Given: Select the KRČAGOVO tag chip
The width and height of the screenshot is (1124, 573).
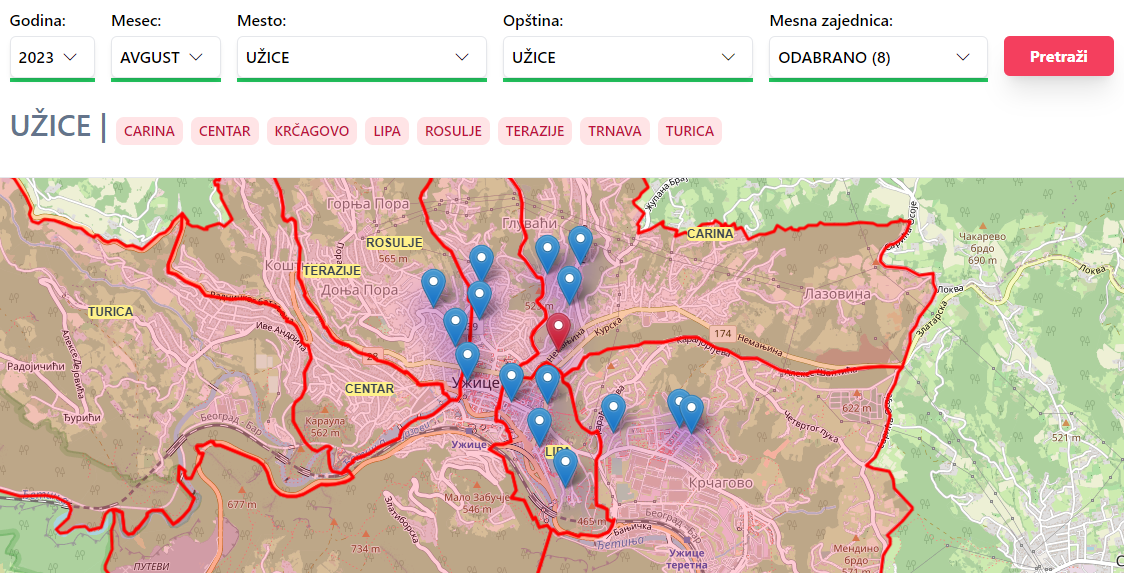Looking at the screenshot, I should click(x=312, y=131).
